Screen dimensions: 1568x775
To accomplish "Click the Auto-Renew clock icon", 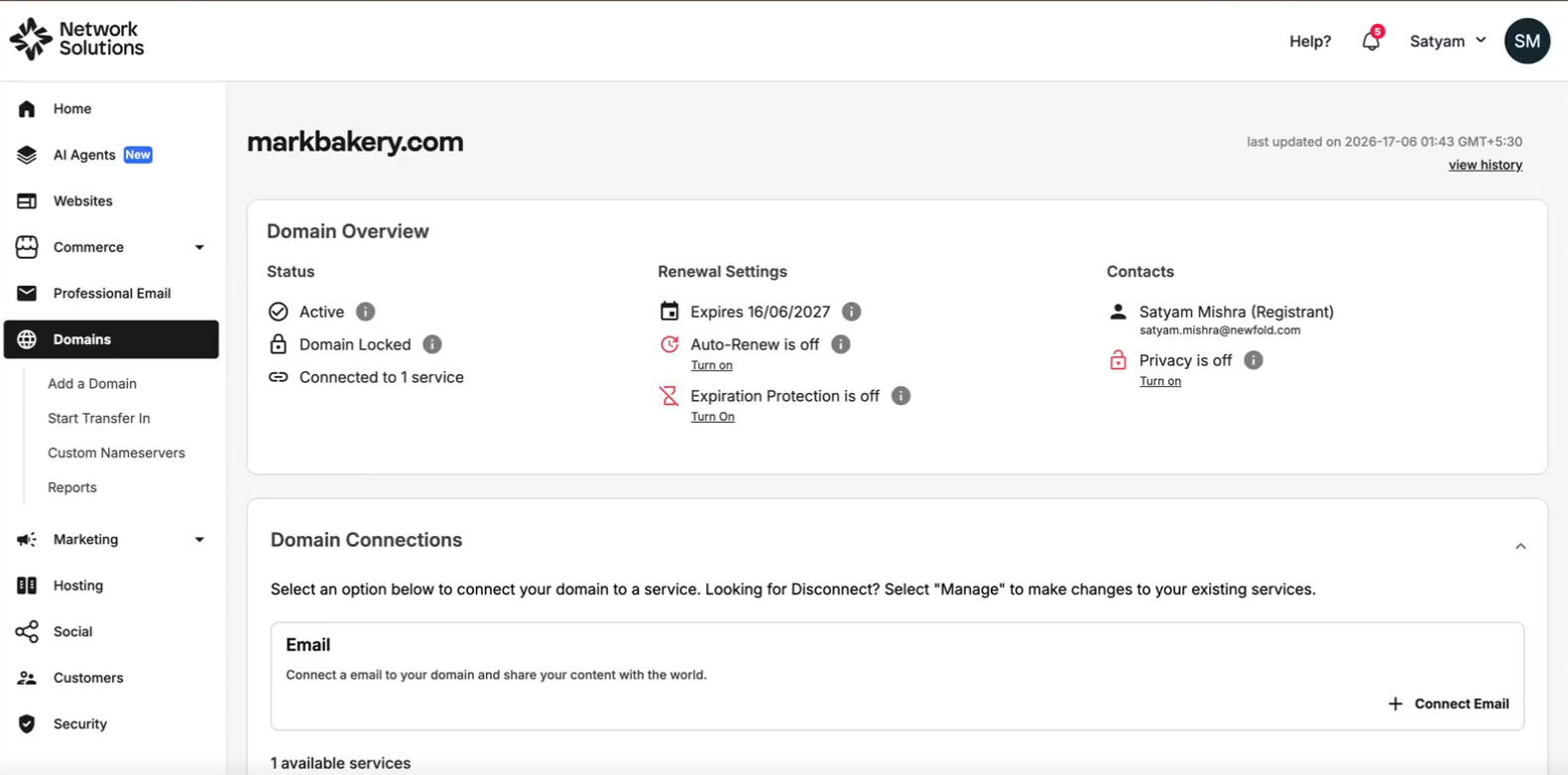I will click(x=669, y=344).
